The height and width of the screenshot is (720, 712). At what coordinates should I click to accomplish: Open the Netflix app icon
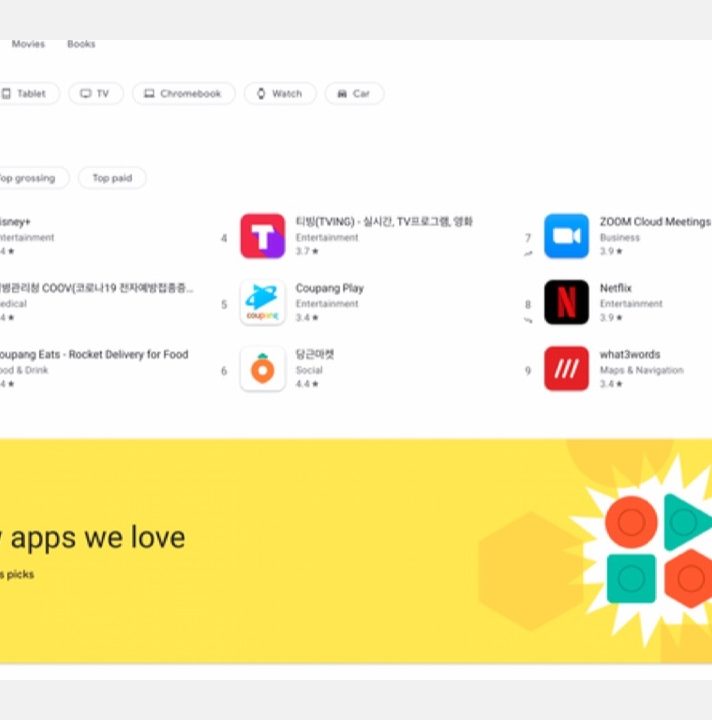566,303
